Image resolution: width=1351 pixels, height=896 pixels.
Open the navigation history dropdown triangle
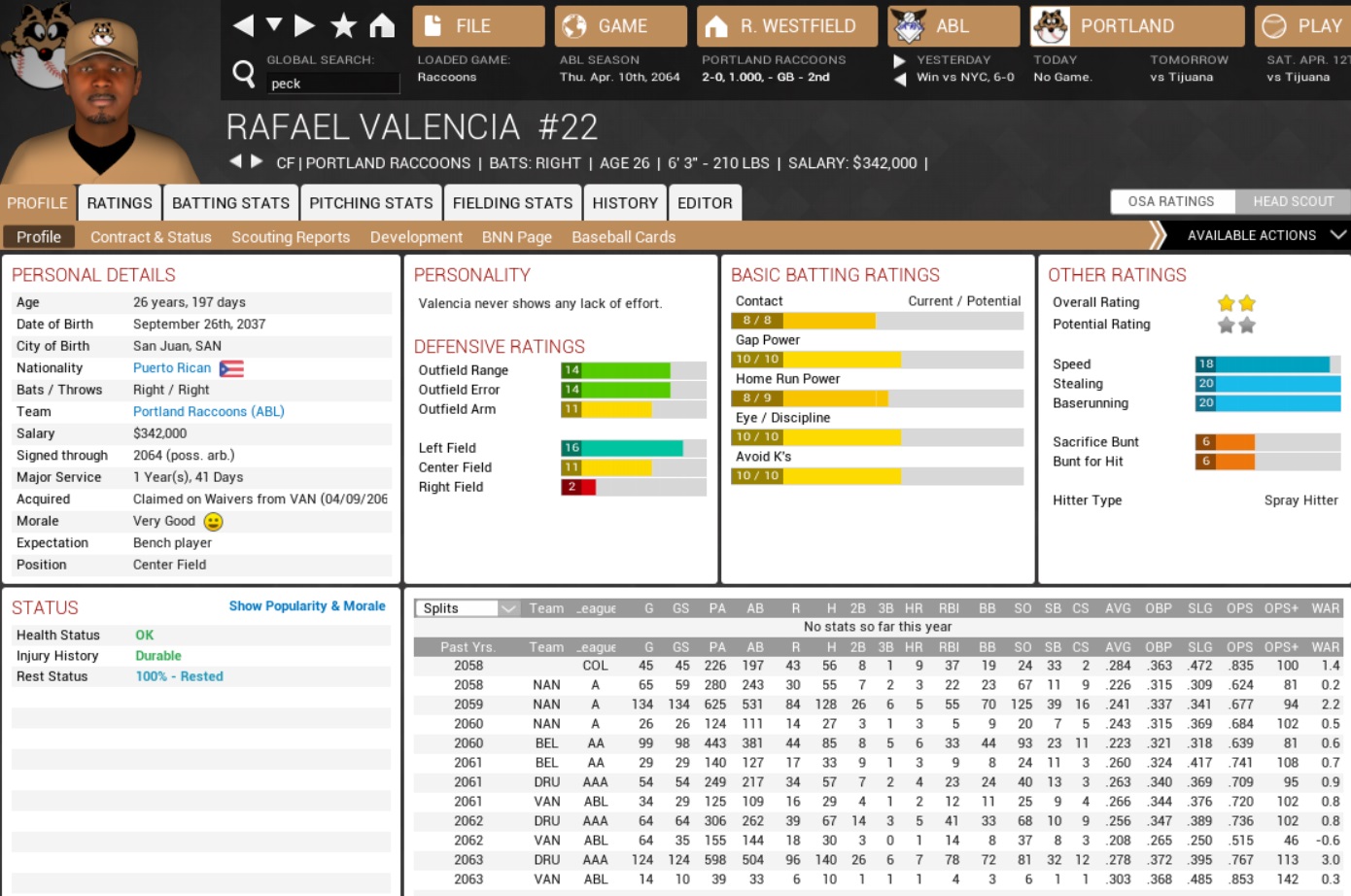274,25
